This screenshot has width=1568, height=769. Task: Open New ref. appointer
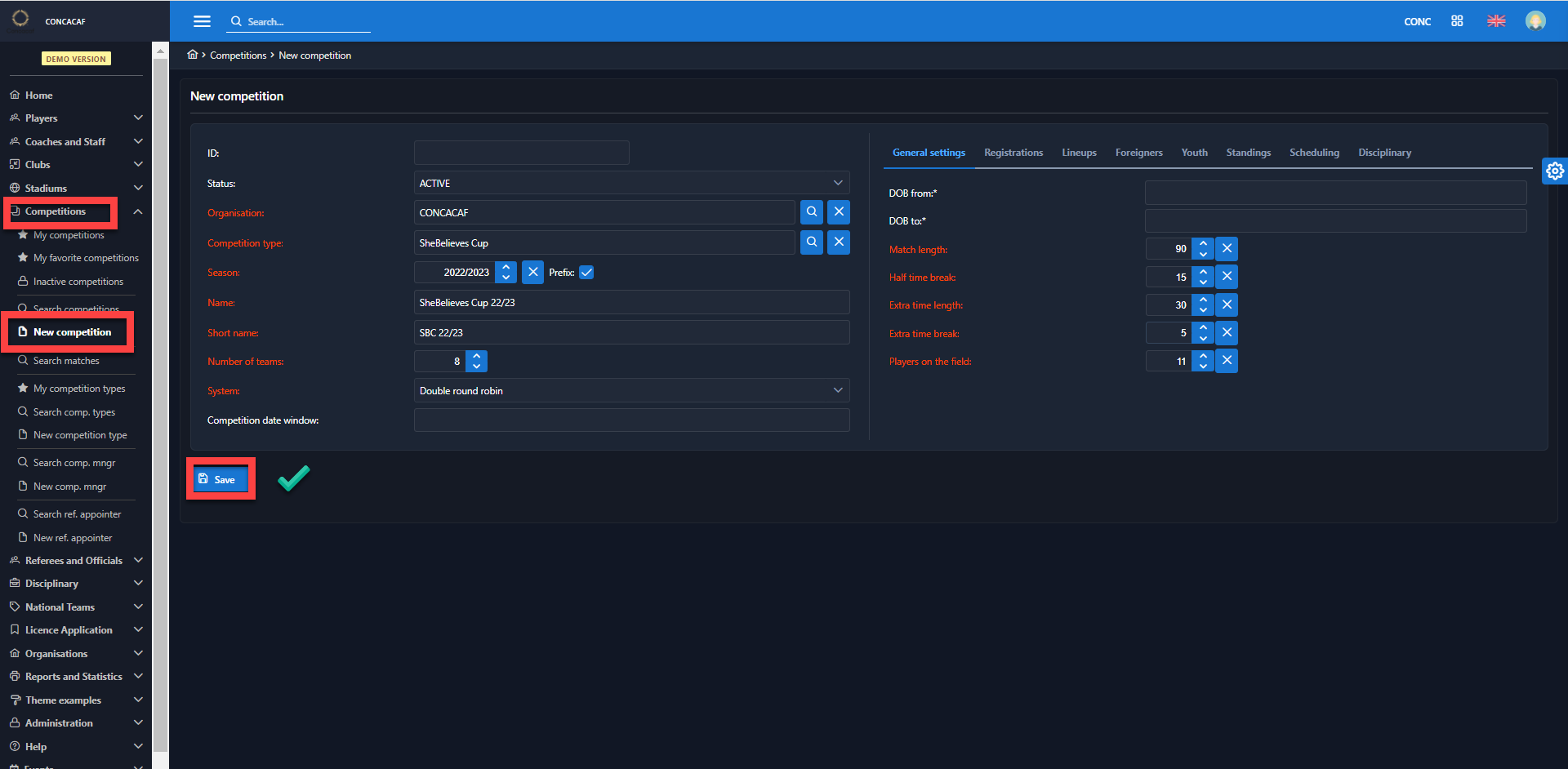[x=73, y=538]
